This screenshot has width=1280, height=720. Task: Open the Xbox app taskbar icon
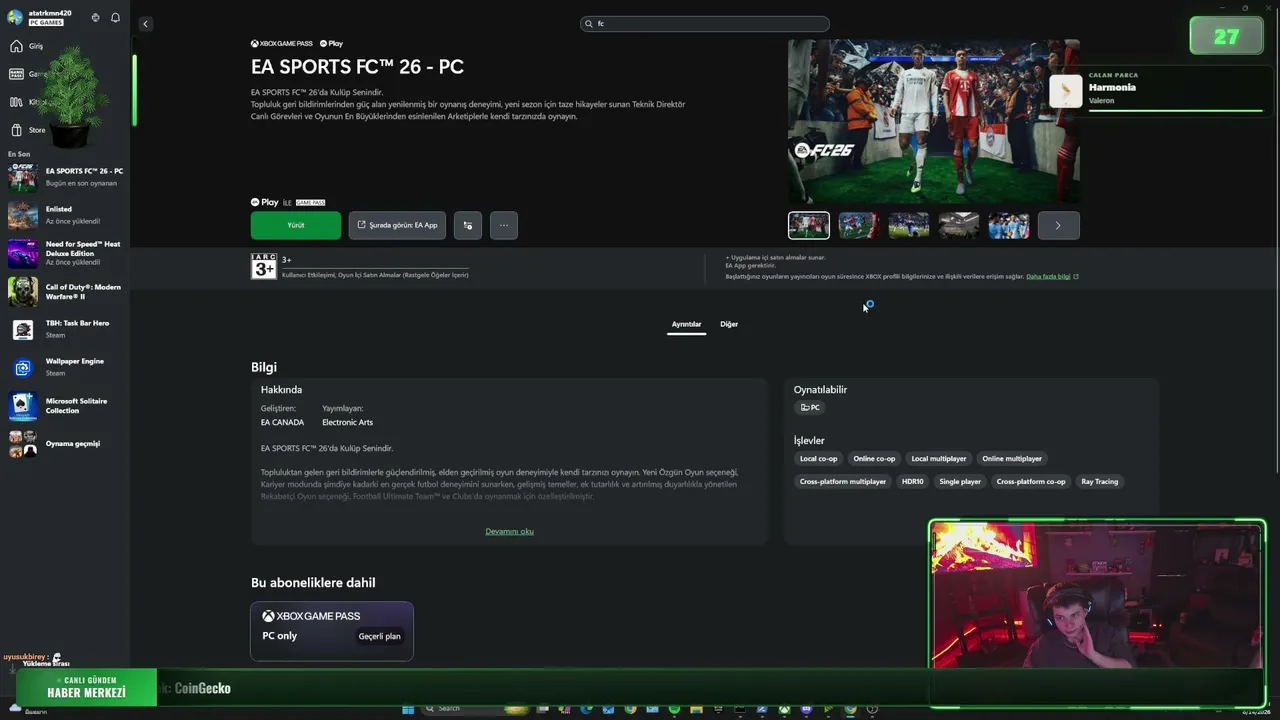click(784, 710)
